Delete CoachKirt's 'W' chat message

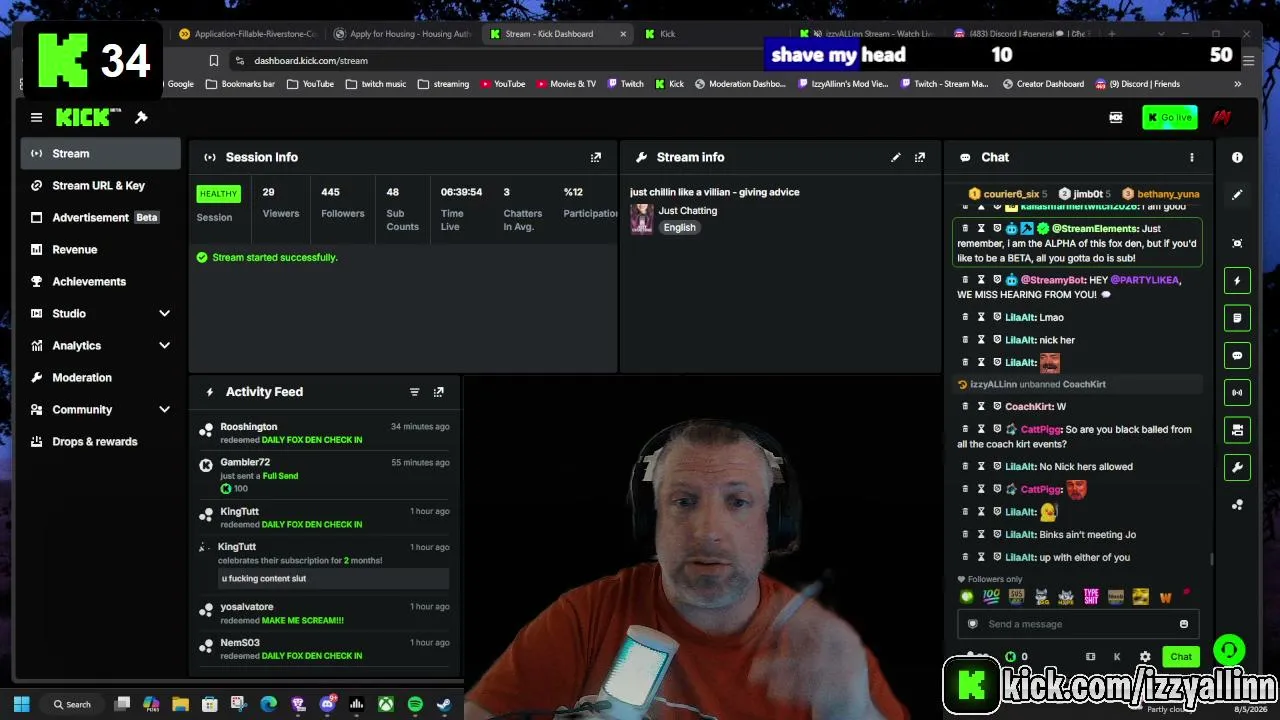coord(965,407)
